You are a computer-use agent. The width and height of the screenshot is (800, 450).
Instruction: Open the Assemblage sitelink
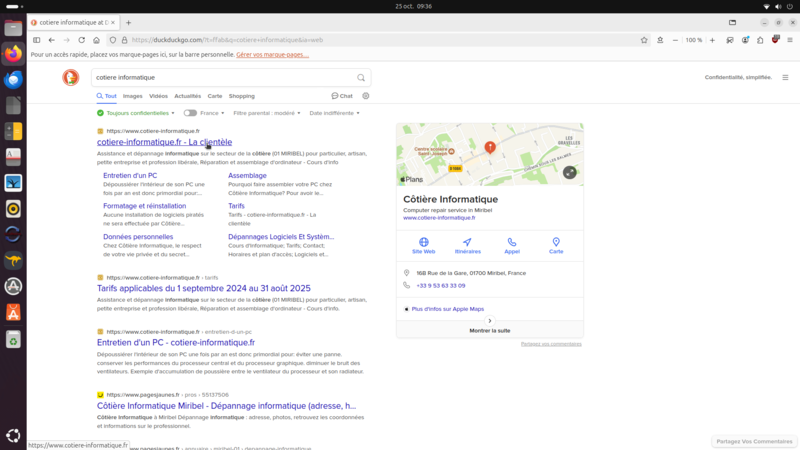(247, 175)
